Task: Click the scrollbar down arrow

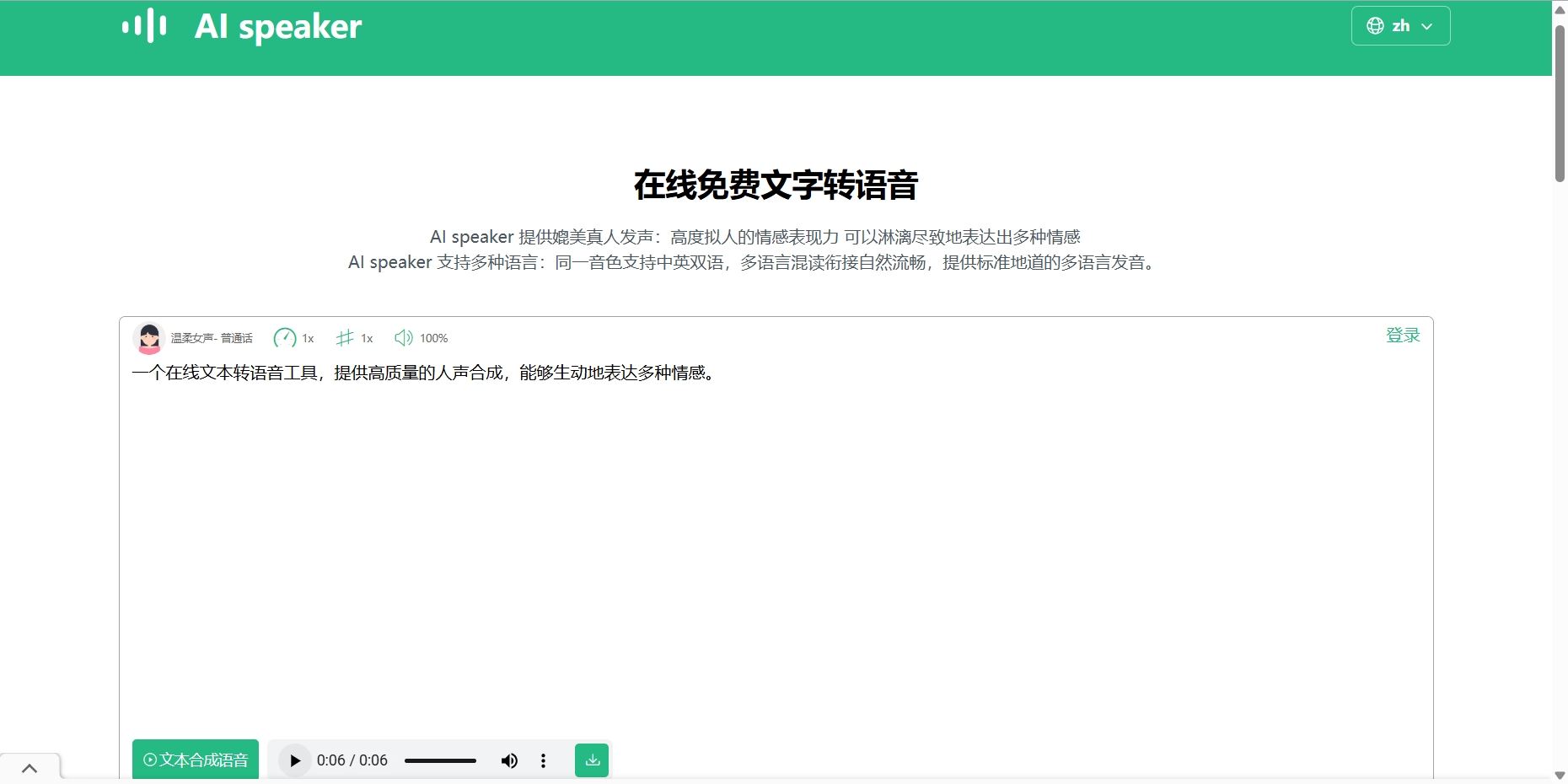Action: click(1560, 776)
